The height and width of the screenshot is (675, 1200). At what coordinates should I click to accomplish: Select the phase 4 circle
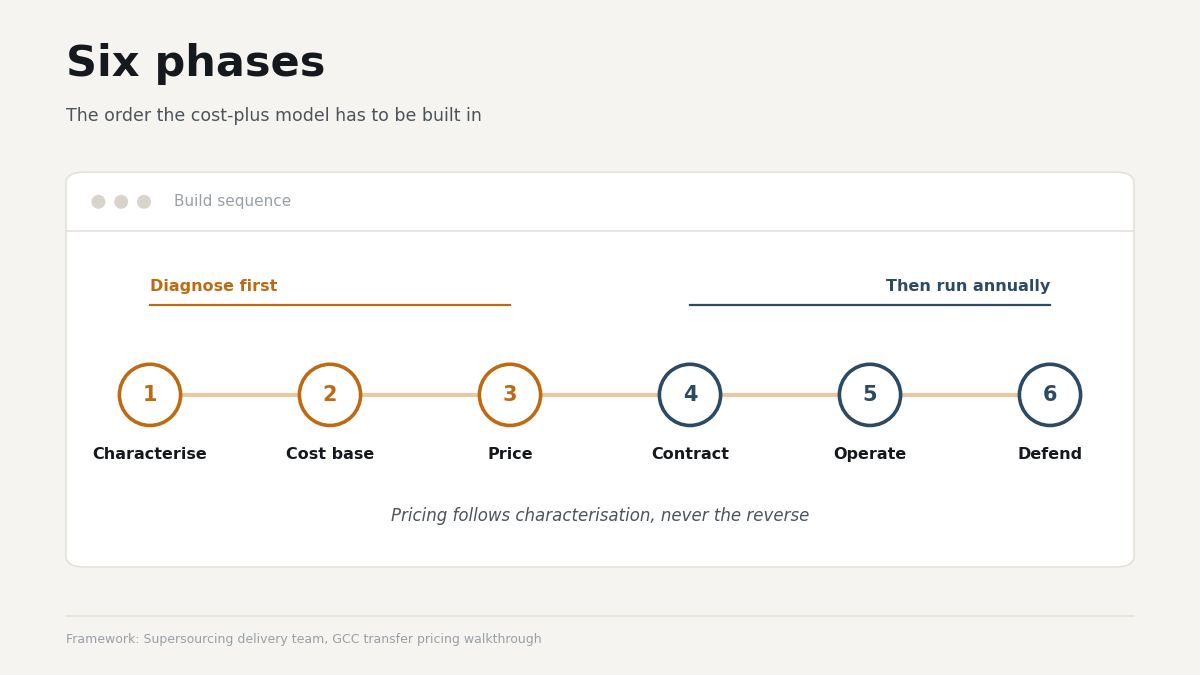point(690,395)
